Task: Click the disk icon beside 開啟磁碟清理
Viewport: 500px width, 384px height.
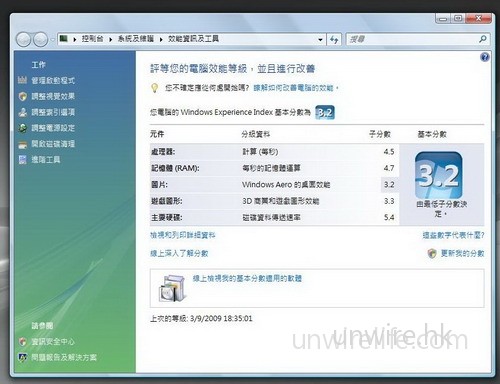Action: click(x=22, y=144)
